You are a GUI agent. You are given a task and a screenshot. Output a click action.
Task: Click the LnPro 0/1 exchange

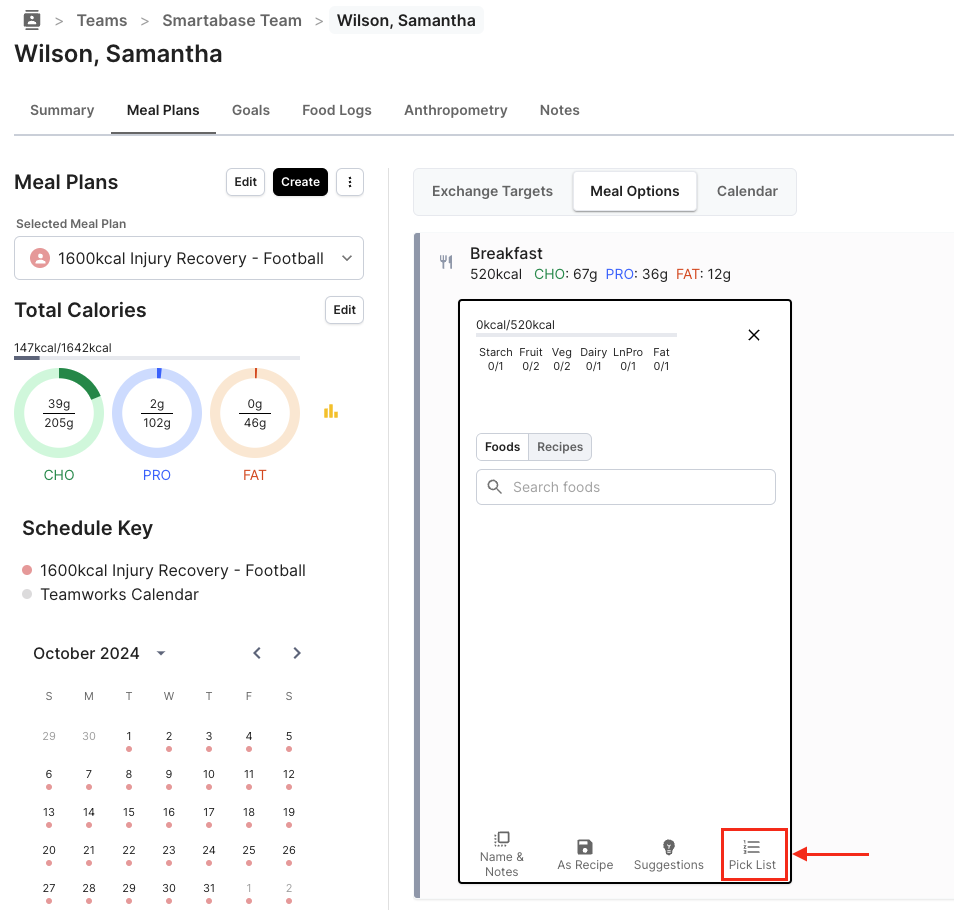point(628,359)
